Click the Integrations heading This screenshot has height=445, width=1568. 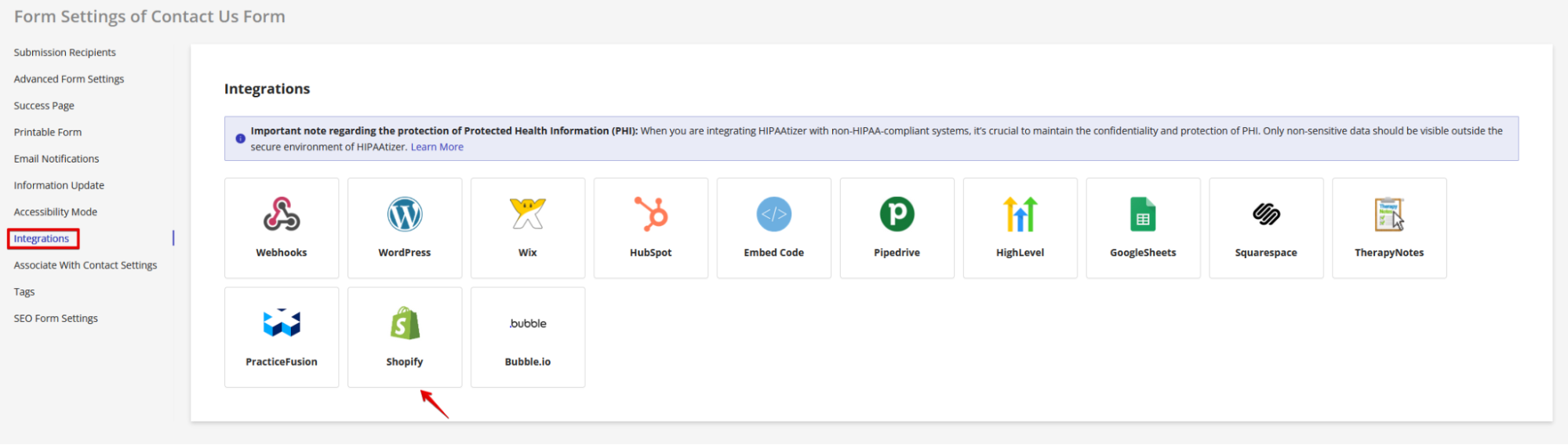pos(267,89)
